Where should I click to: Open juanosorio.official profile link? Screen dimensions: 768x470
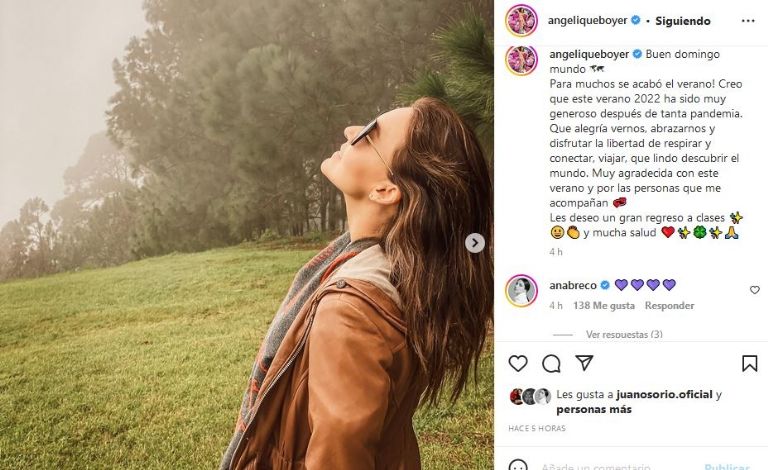[654, 394]
